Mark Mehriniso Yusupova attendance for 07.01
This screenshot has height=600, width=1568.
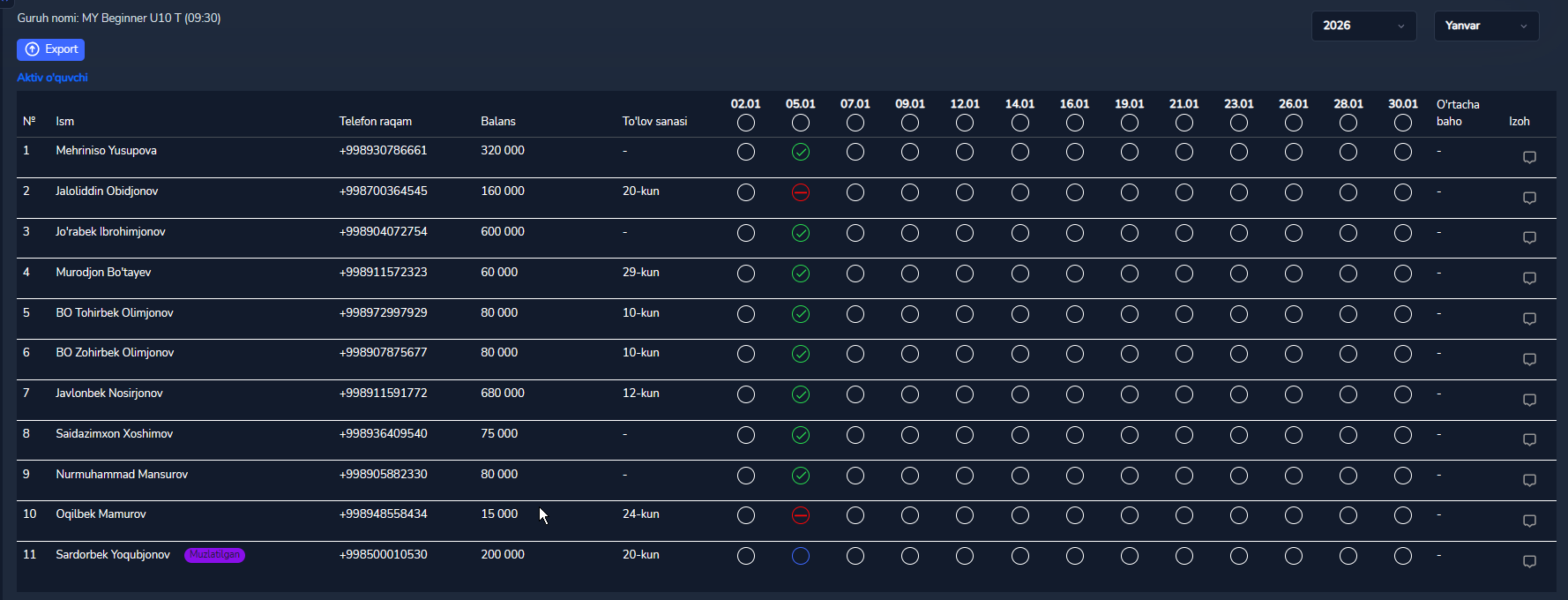(855, 152)
